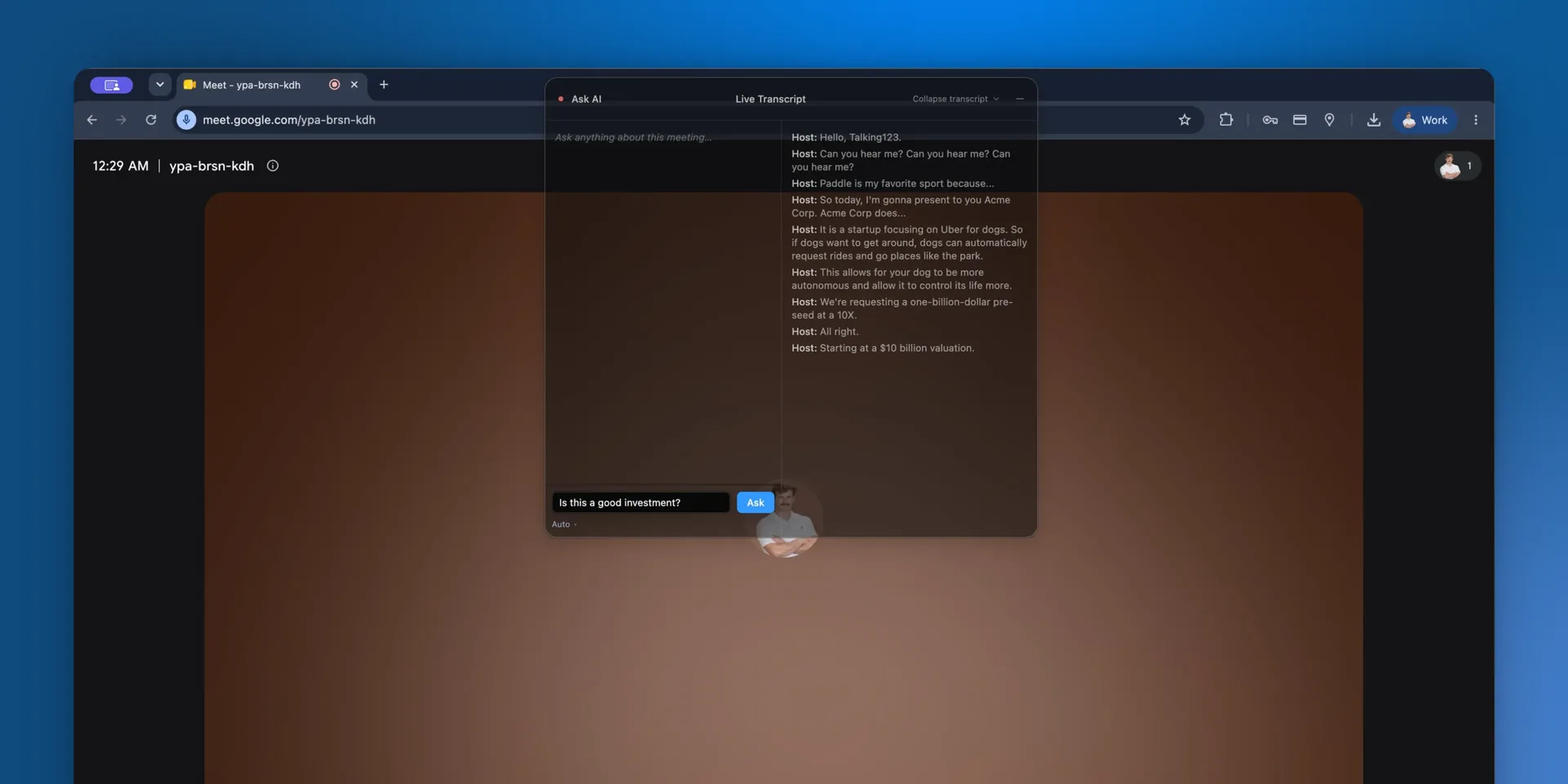Click the presenter avatar bubble
Viewport: 1568px width, 784px height.
pos(786,521)
